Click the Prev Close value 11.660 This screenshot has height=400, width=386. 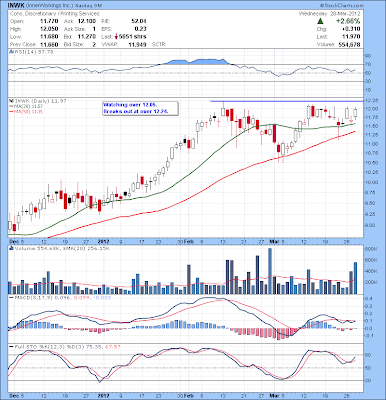[x=49, y=44]
